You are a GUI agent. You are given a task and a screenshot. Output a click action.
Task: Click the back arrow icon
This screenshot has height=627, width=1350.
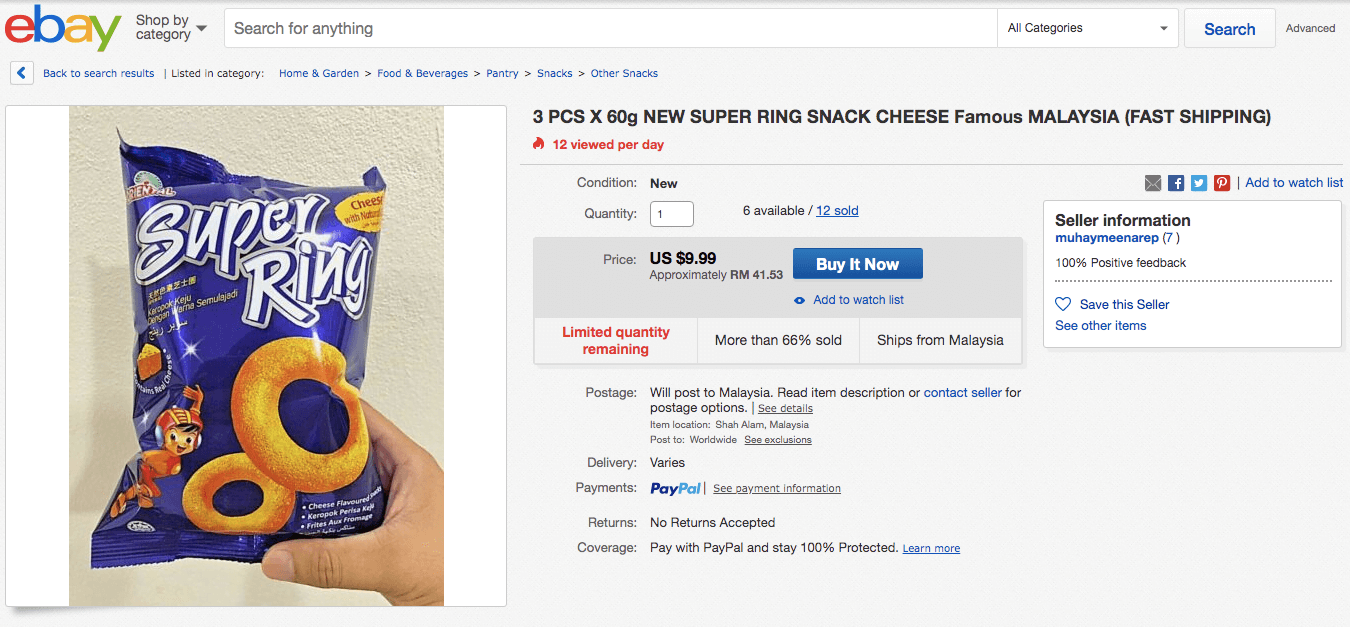pyautogui.click(x=22, y=73)
